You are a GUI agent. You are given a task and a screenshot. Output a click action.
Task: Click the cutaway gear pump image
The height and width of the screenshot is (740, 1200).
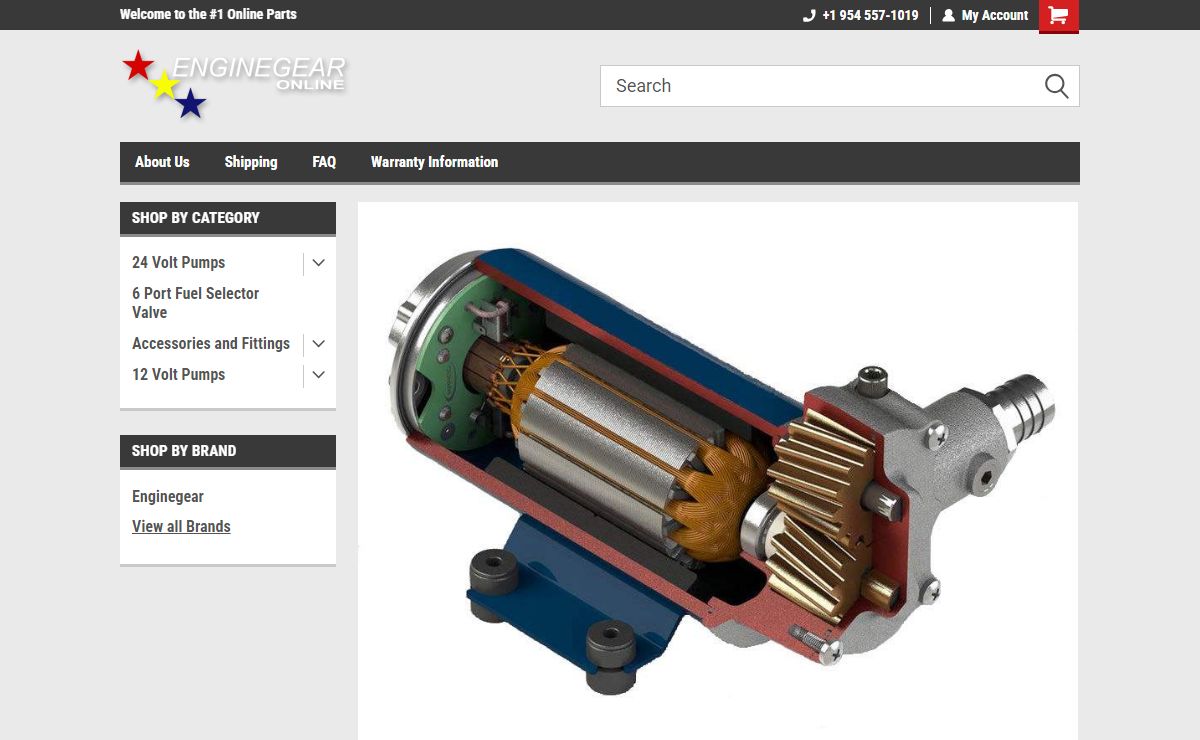tap(717, 470)
